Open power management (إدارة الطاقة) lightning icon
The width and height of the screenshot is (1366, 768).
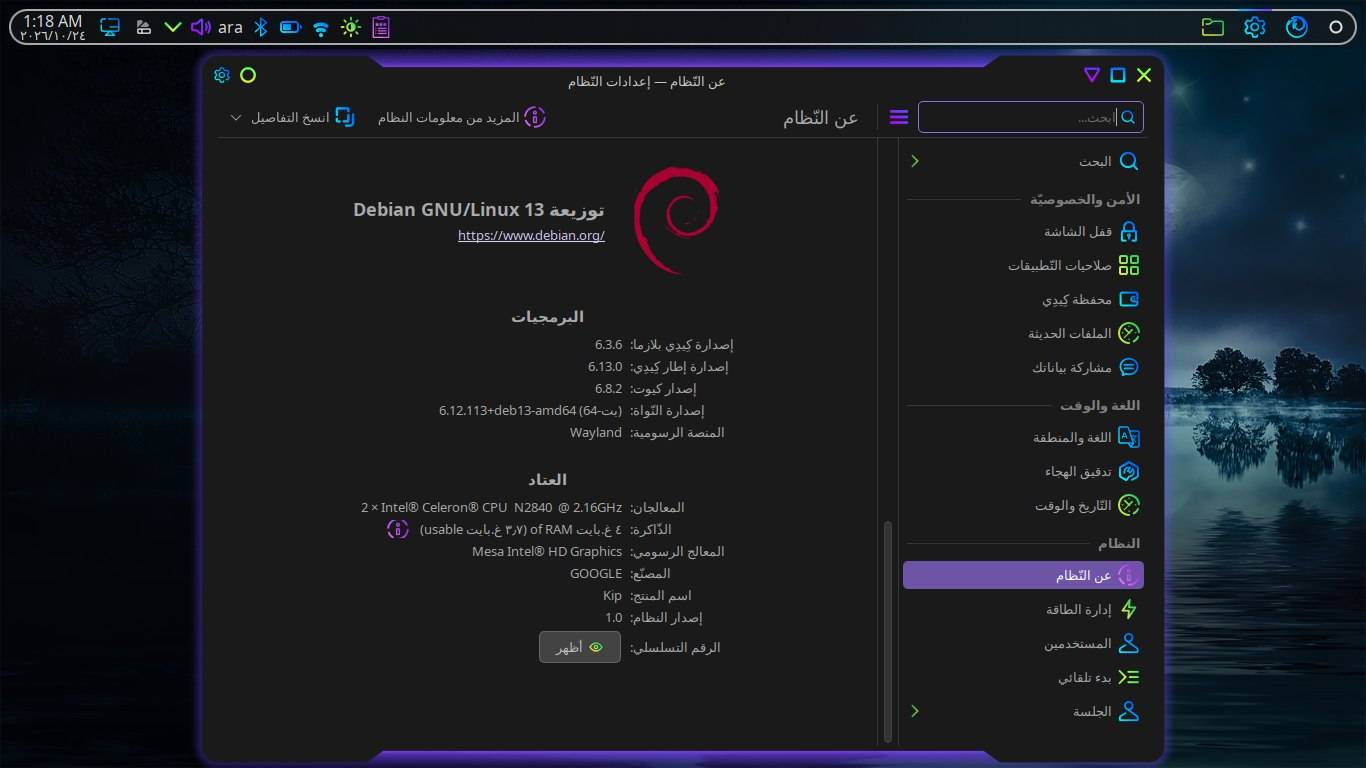(1128, 609)
